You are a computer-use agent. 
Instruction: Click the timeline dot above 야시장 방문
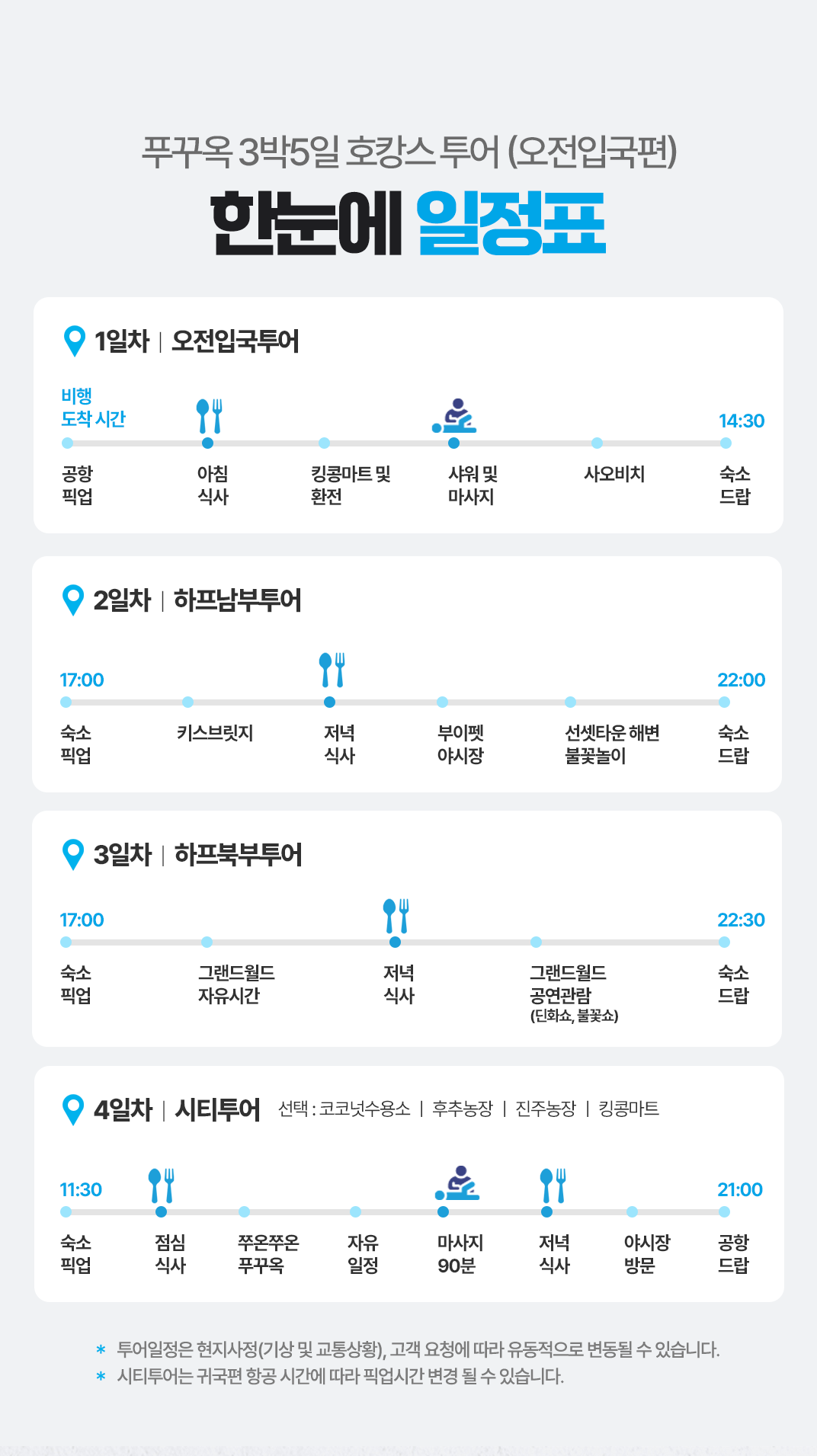632,1211
